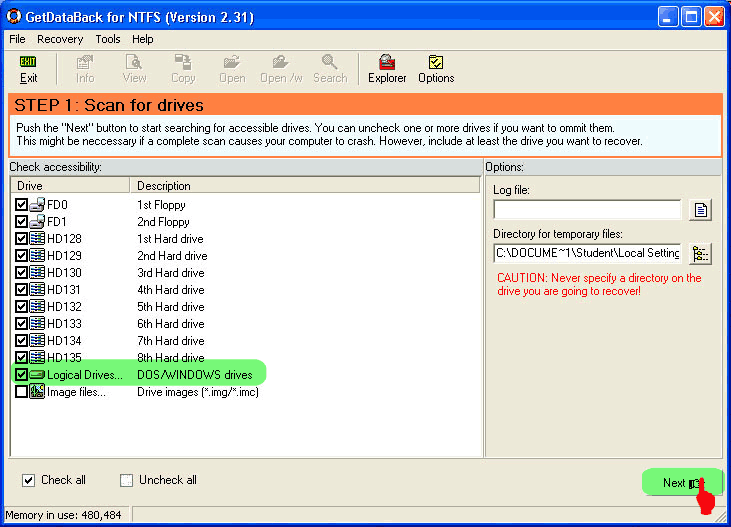
Task: Close the GetDataBack window
Action: (714, 17)
